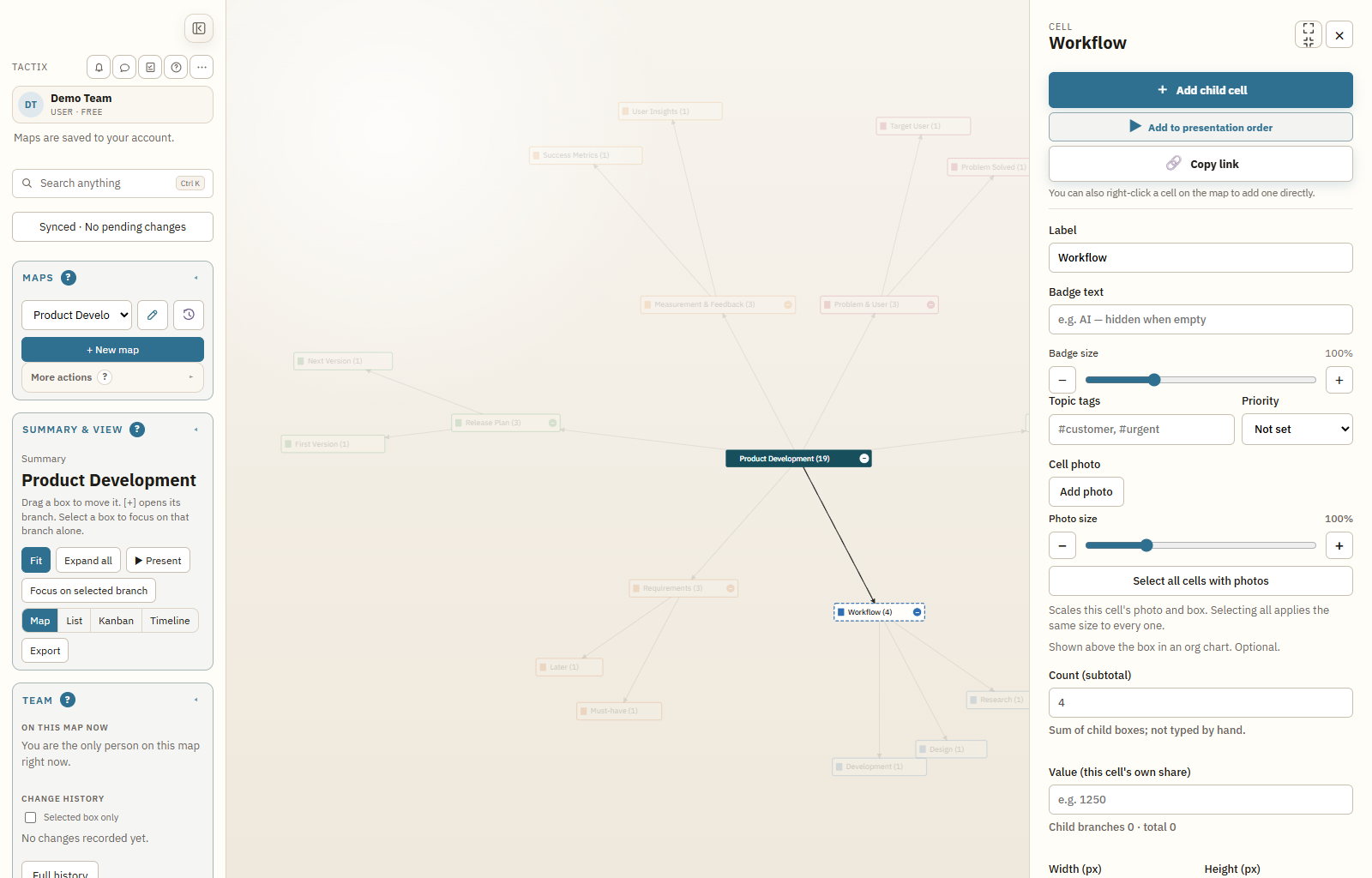
Task: Open the Priority dropdown
Action: click(1297, 429)
